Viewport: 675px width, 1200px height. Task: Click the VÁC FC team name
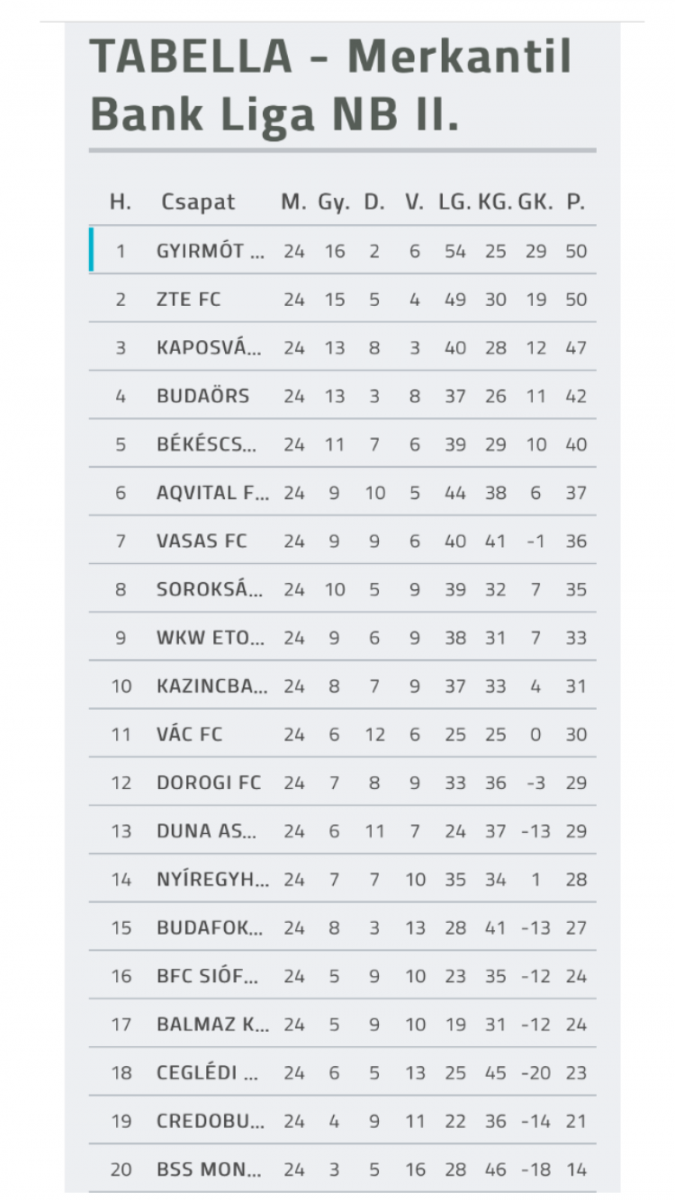coord(189,734)
